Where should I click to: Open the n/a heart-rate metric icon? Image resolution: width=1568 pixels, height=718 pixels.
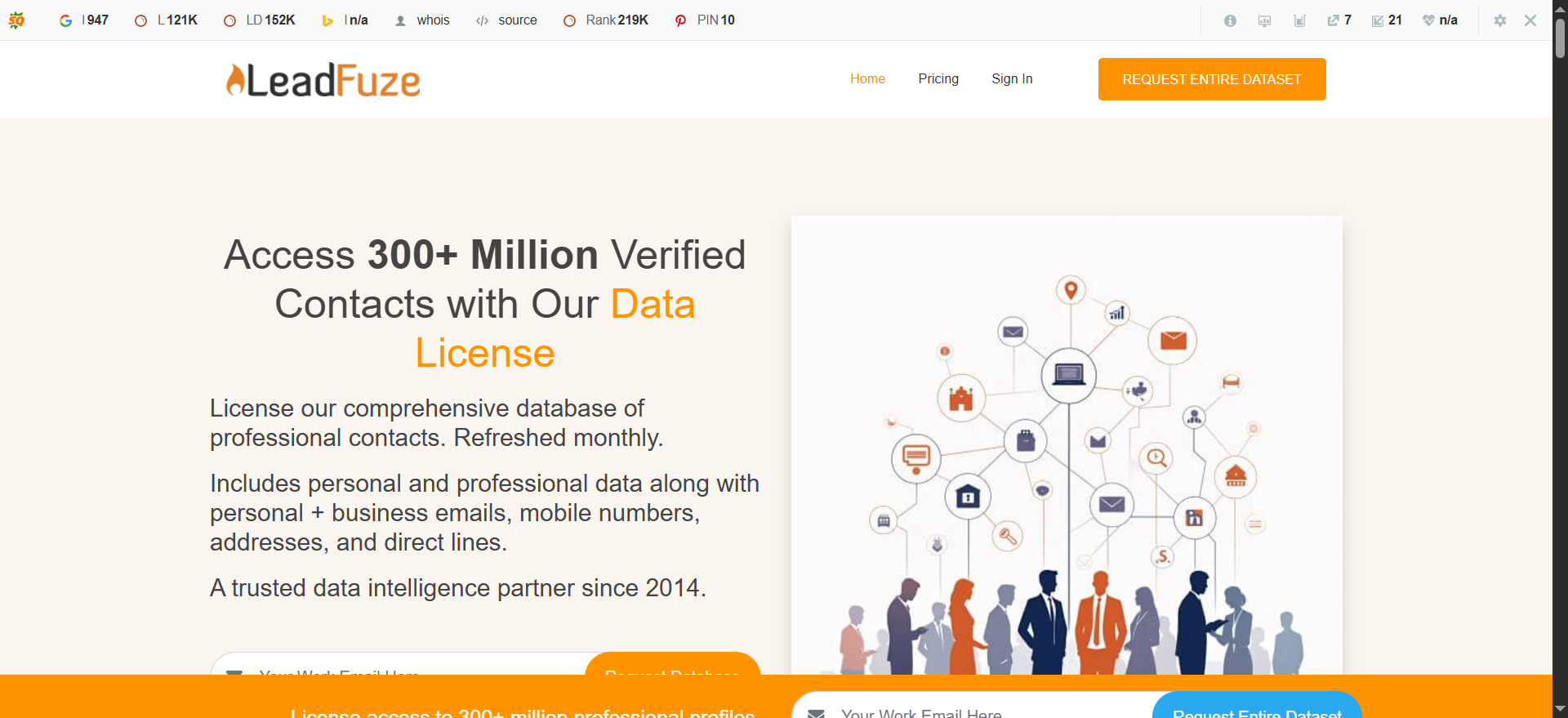coord(1440,20)
